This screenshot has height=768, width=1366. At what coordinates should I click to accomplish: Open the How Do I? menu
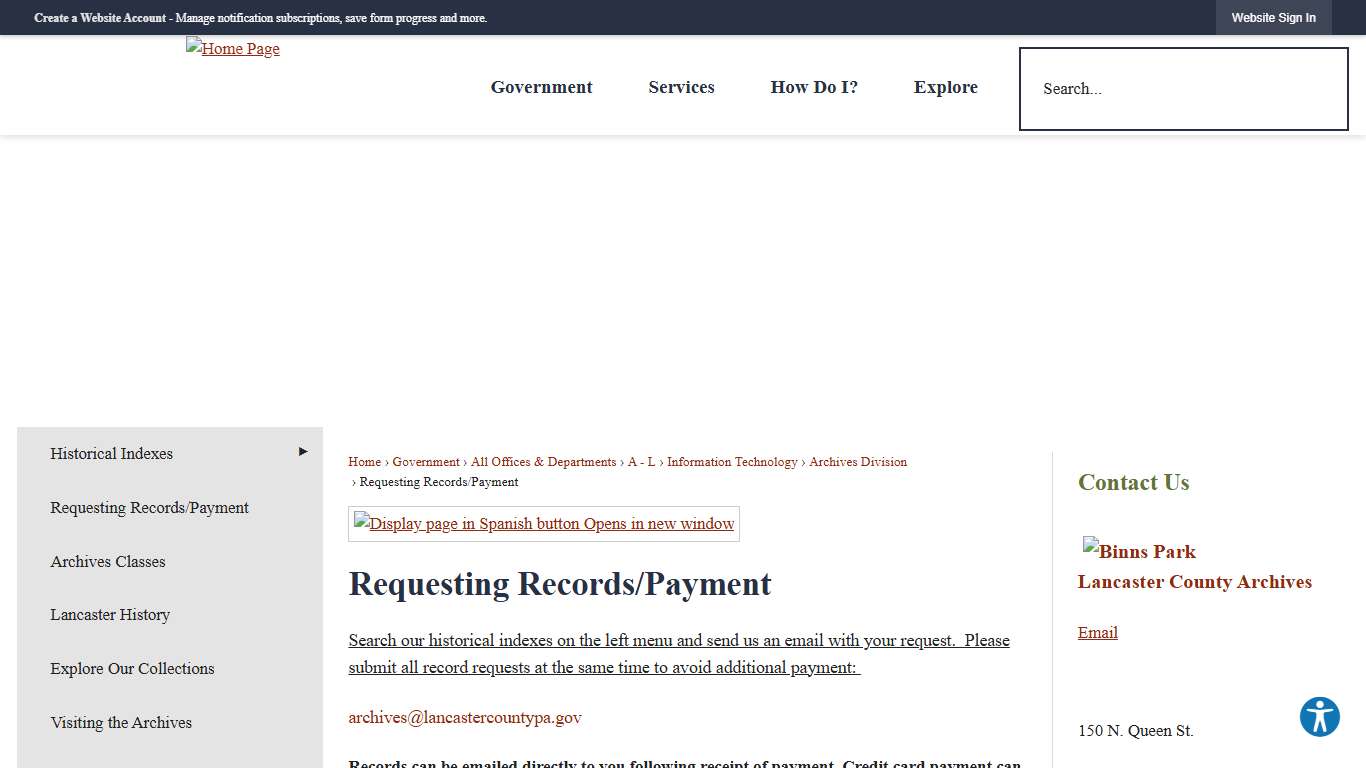pos(814,87)
